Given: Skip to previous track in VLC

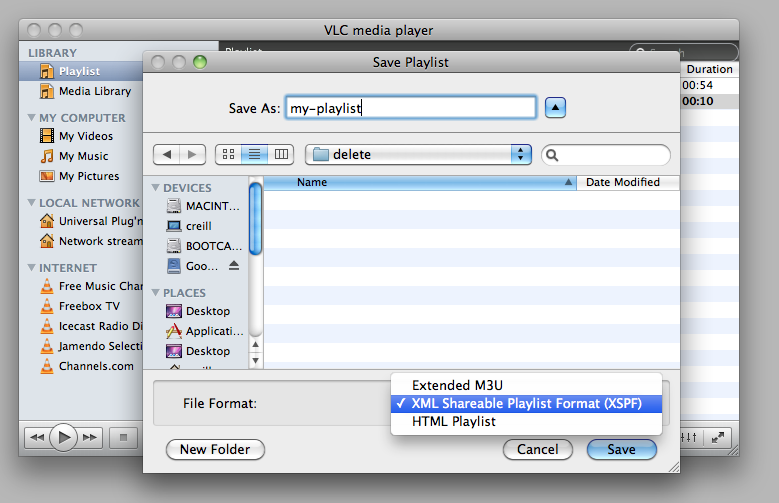Looking at the screenshot, I should [37, 437].
